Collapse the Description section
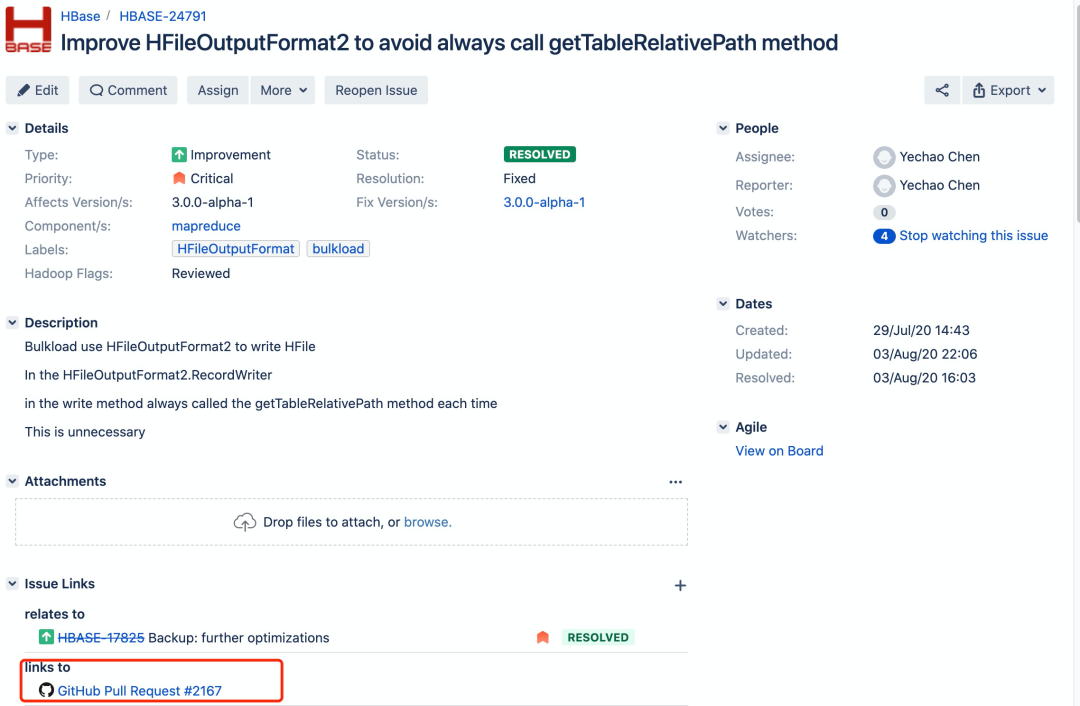Image resolution: width=1080 pixels, height=706 pixels. (13, 323)
